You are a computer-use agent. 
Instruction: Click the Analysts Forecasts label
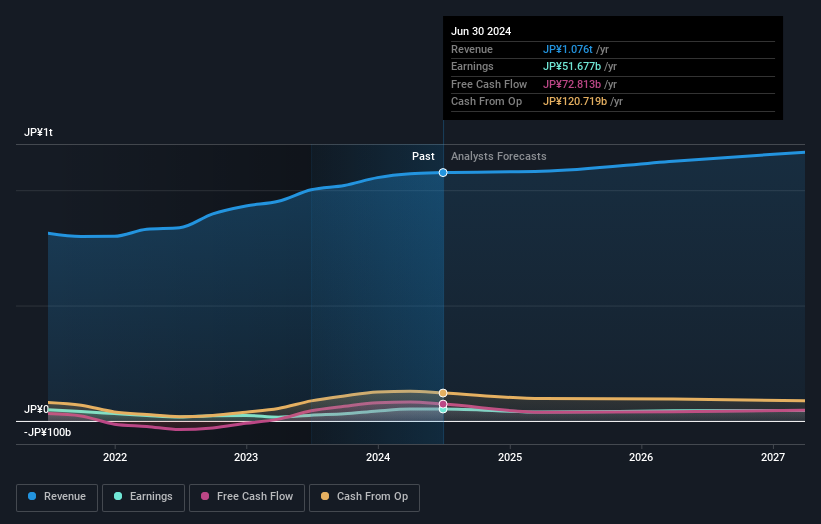click(x=498, y=157)
